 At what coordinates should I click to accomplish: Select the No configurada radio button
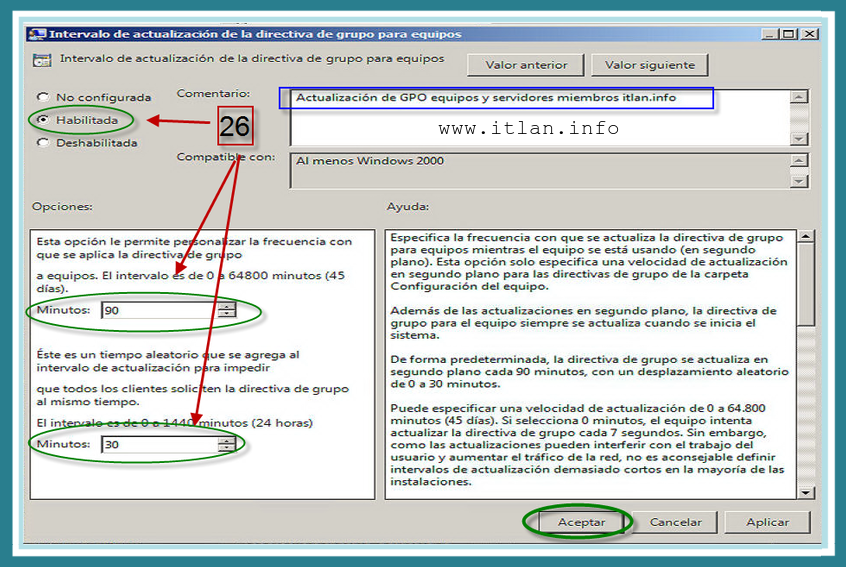tap(43, 97)
